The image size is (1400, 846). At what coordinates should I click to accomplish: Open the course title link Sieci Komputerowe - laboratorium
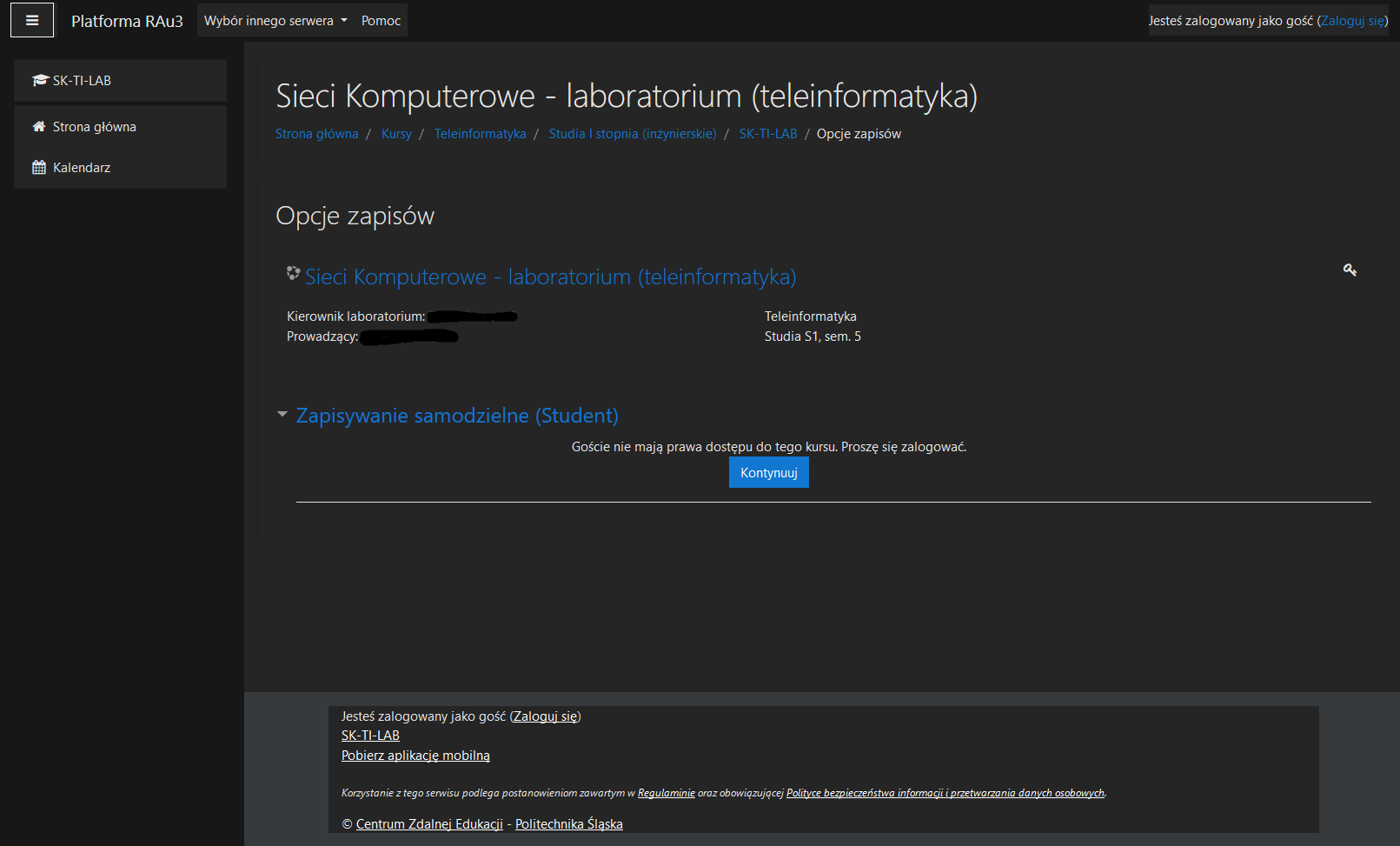pos(550,276)
